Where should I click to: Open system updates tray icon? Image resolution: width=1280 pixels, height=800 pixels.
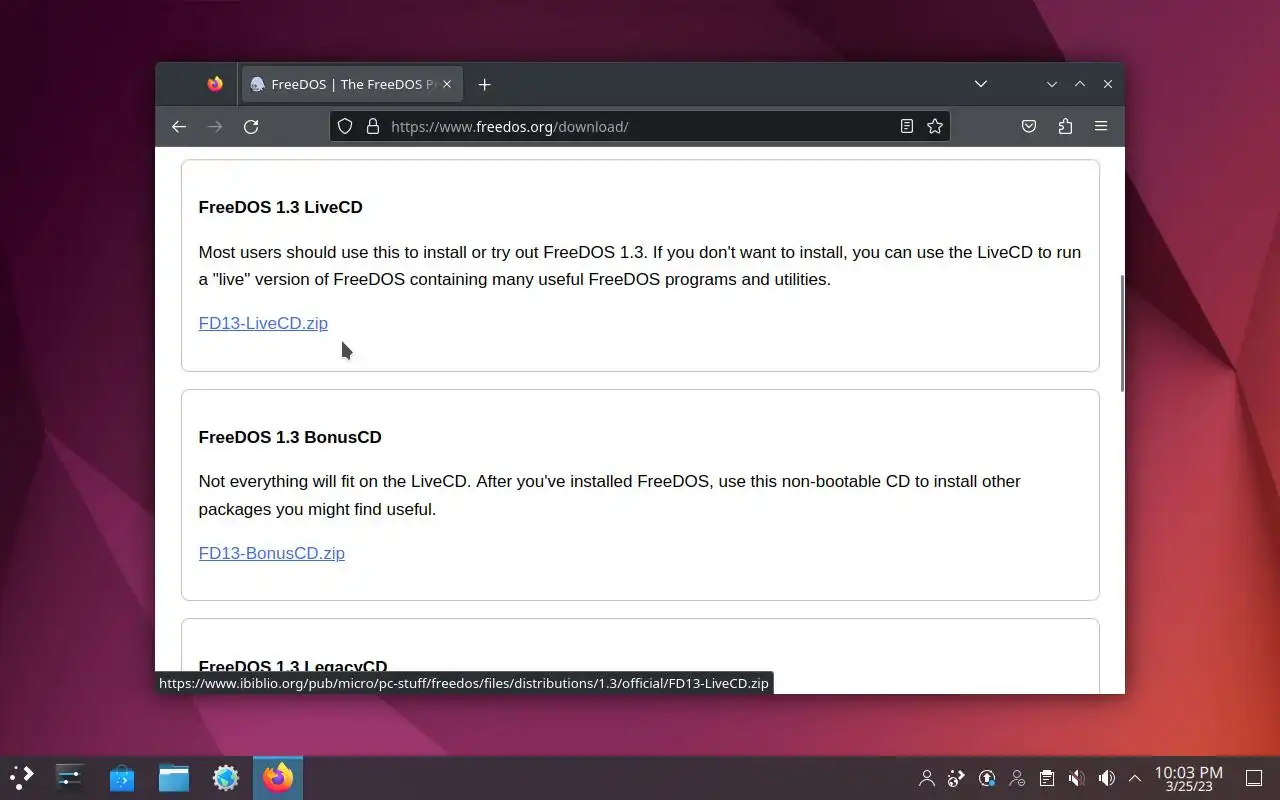pyautogui.click(x=987, y=778)
